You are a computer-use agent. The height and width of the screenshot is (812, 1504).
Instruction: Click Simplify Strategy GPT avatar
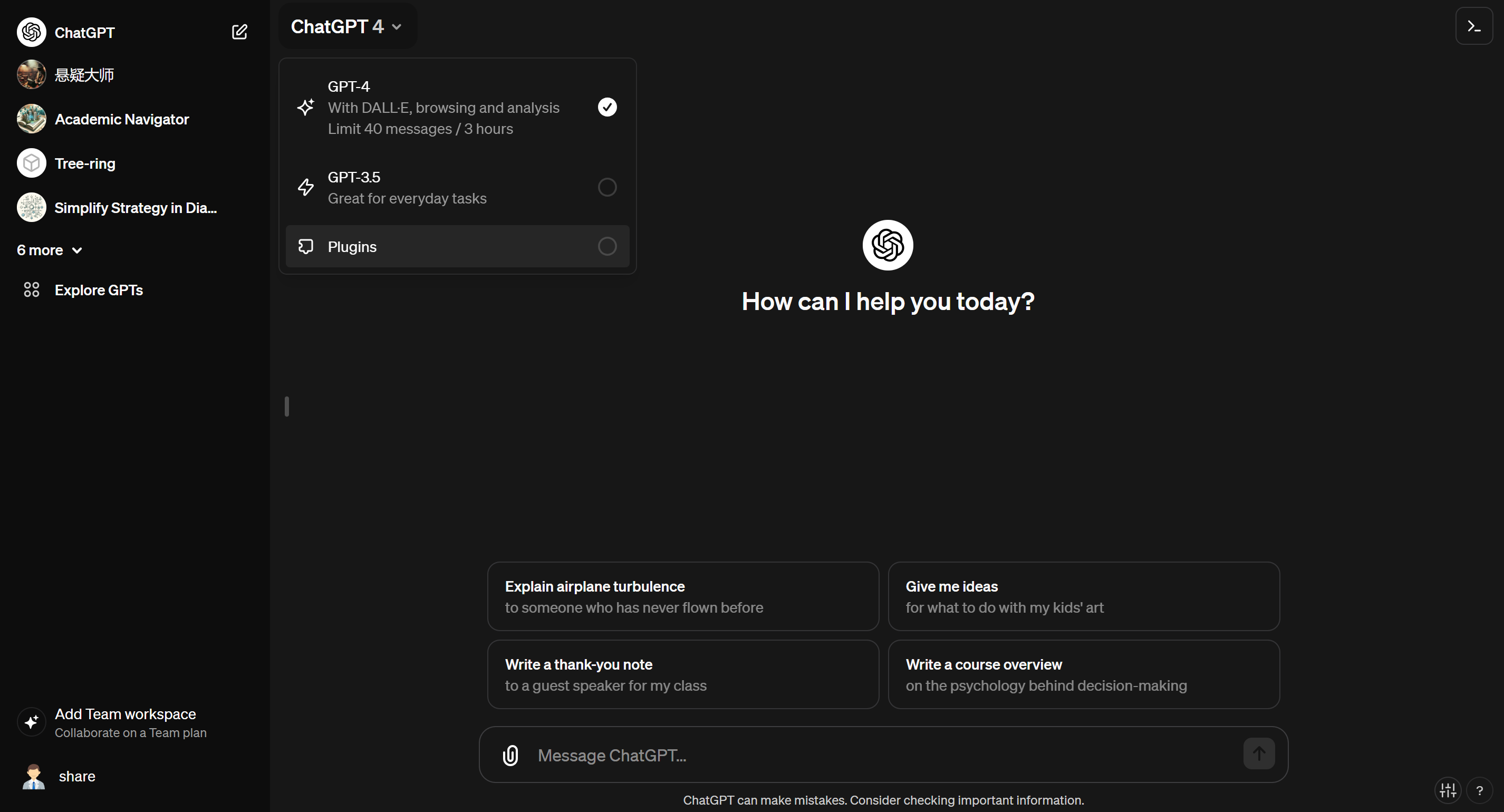32,208
